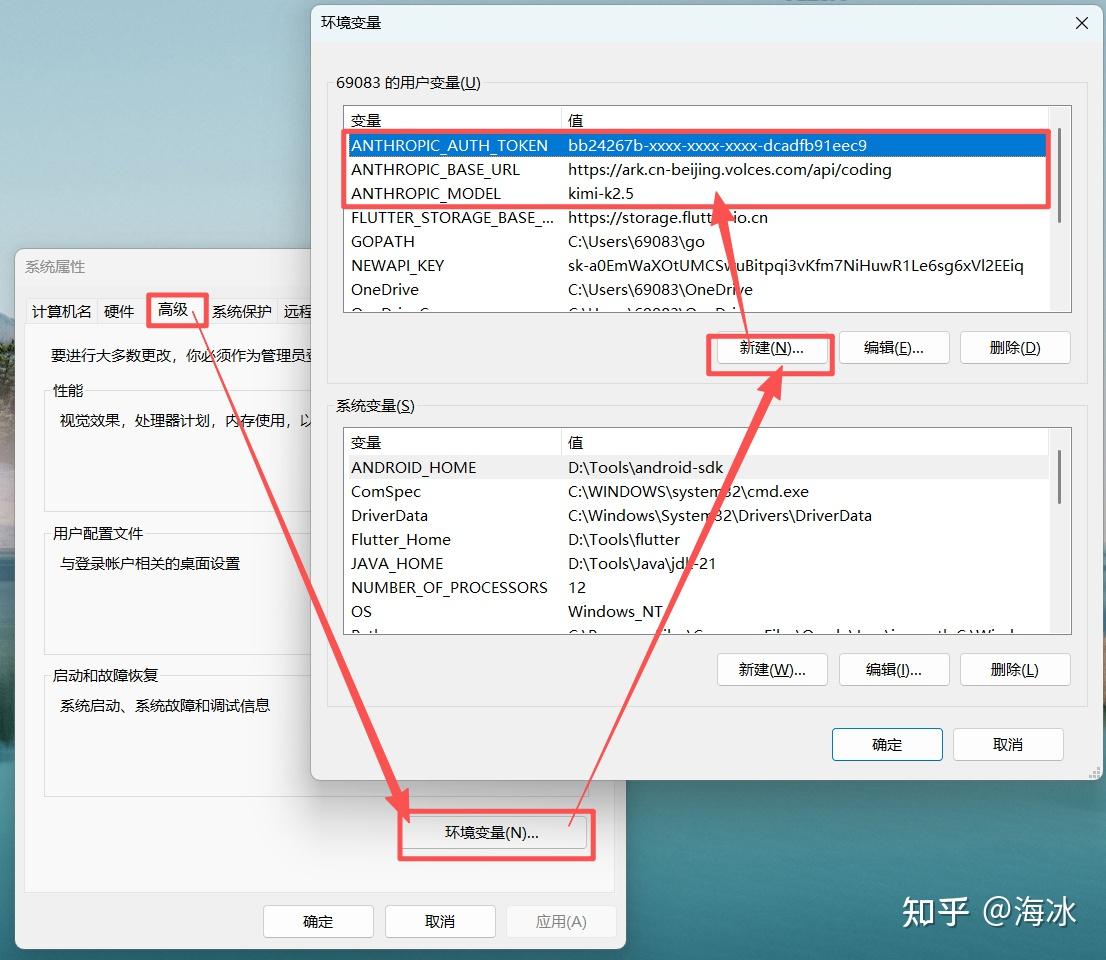
Task: Click 新建(W)... under system variables
Action: [x=772, y=669]
